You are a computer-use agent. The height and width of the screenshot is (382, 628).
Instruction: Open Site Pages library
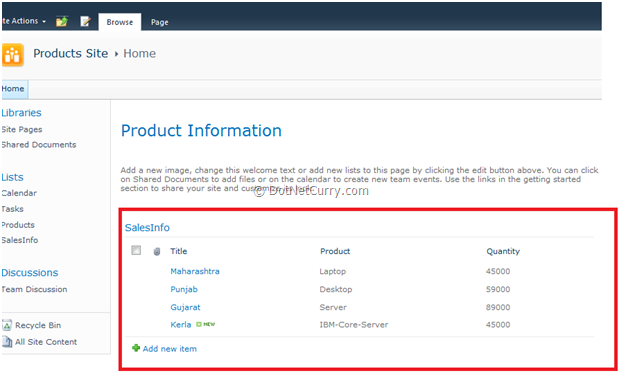click(x=22, y=129)
